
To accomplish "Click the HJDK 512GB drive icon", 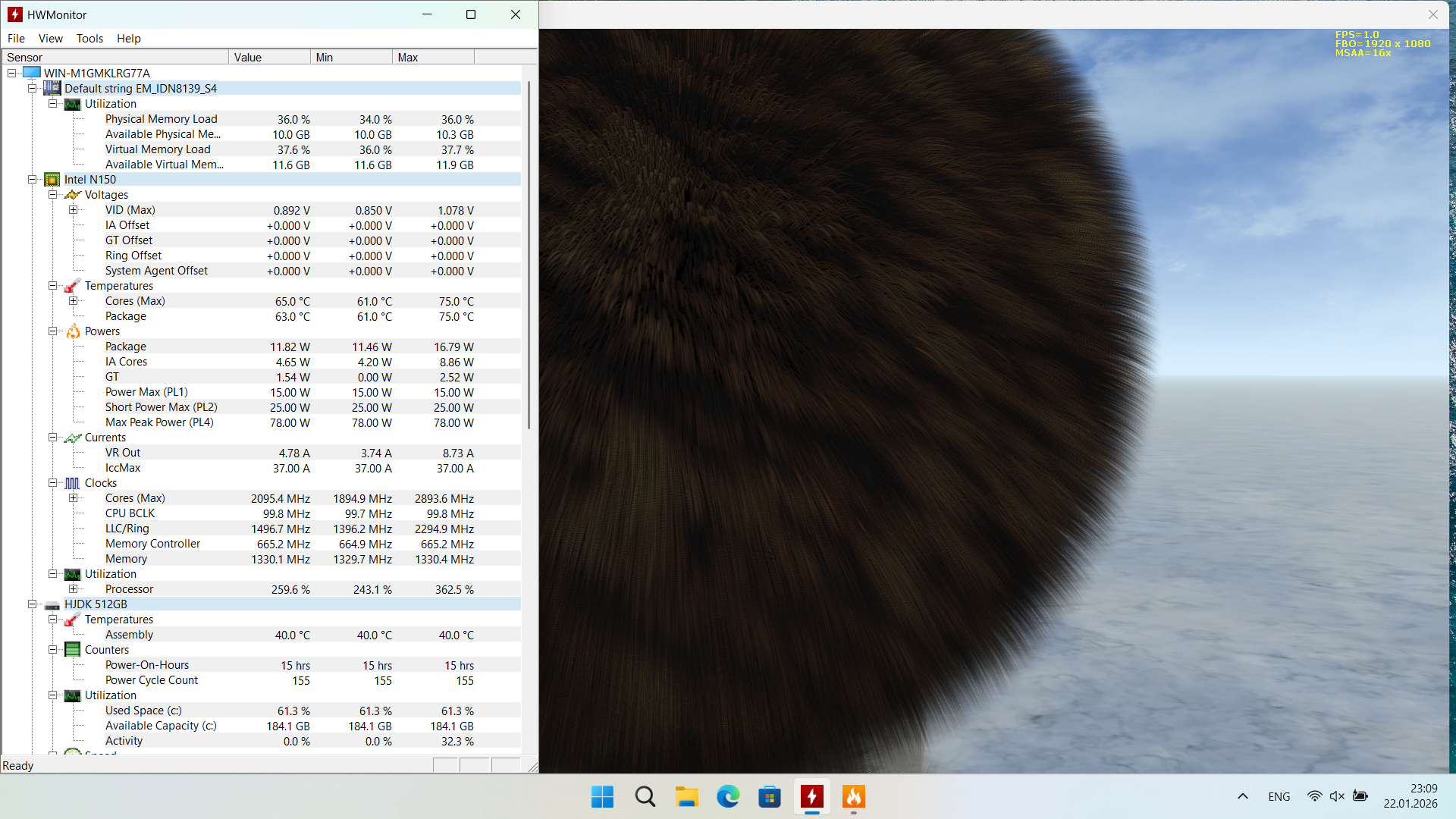I will 52,604.
